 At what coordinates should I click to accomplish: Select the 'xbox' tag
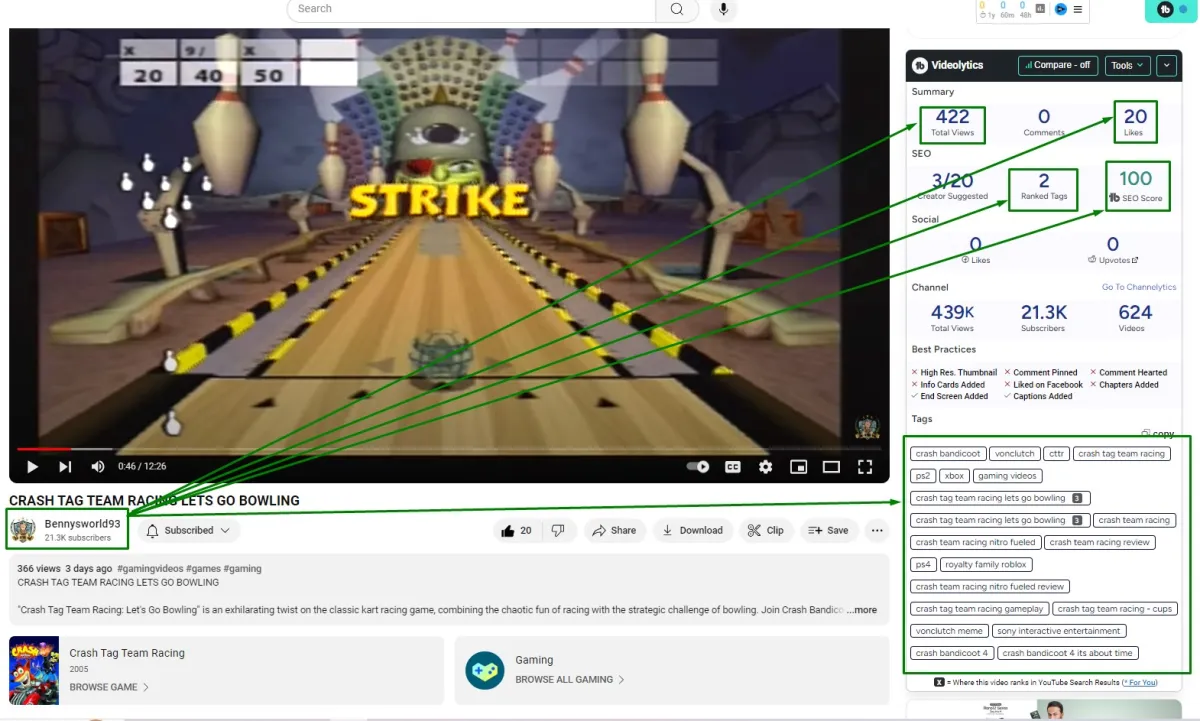click(x=955, y=476)
